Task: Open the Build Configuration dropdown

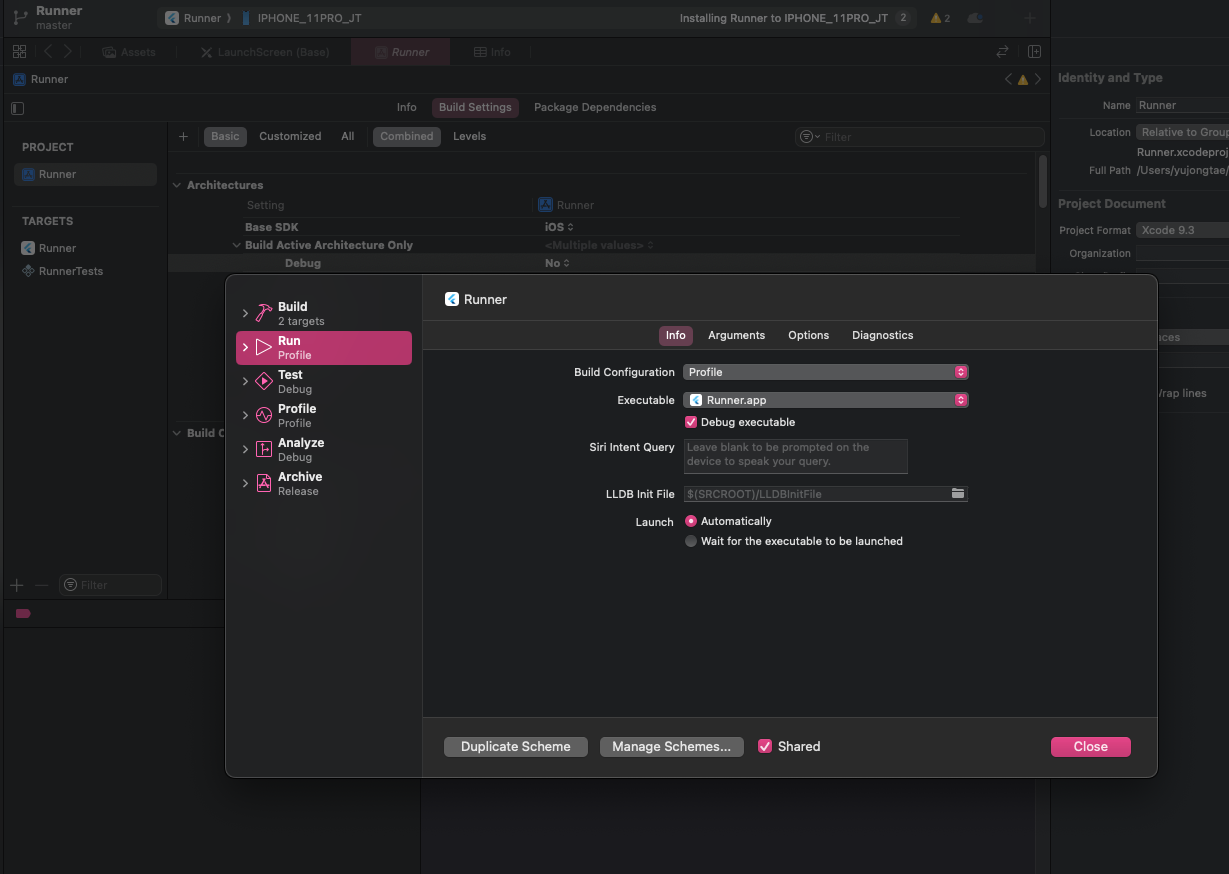Action: pos(825,372)
